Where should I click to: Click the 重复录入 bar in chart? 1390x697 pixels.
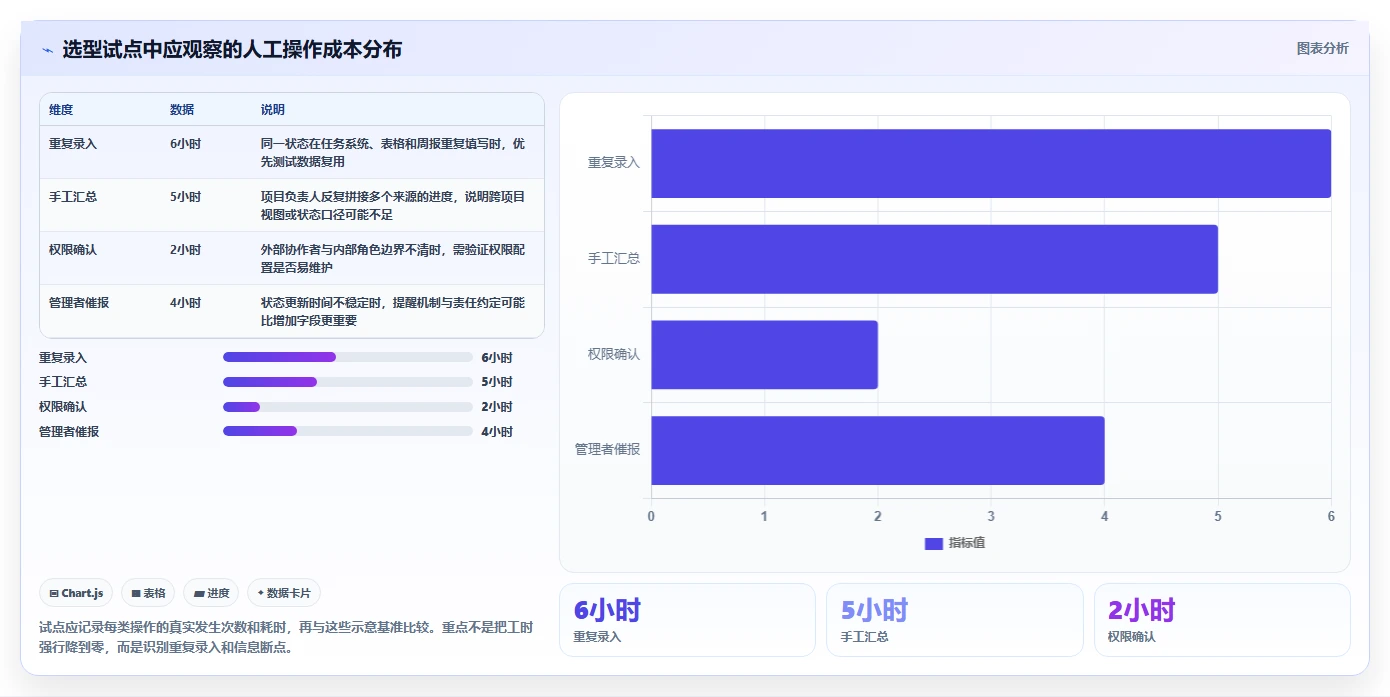click(x=991, y=163)
